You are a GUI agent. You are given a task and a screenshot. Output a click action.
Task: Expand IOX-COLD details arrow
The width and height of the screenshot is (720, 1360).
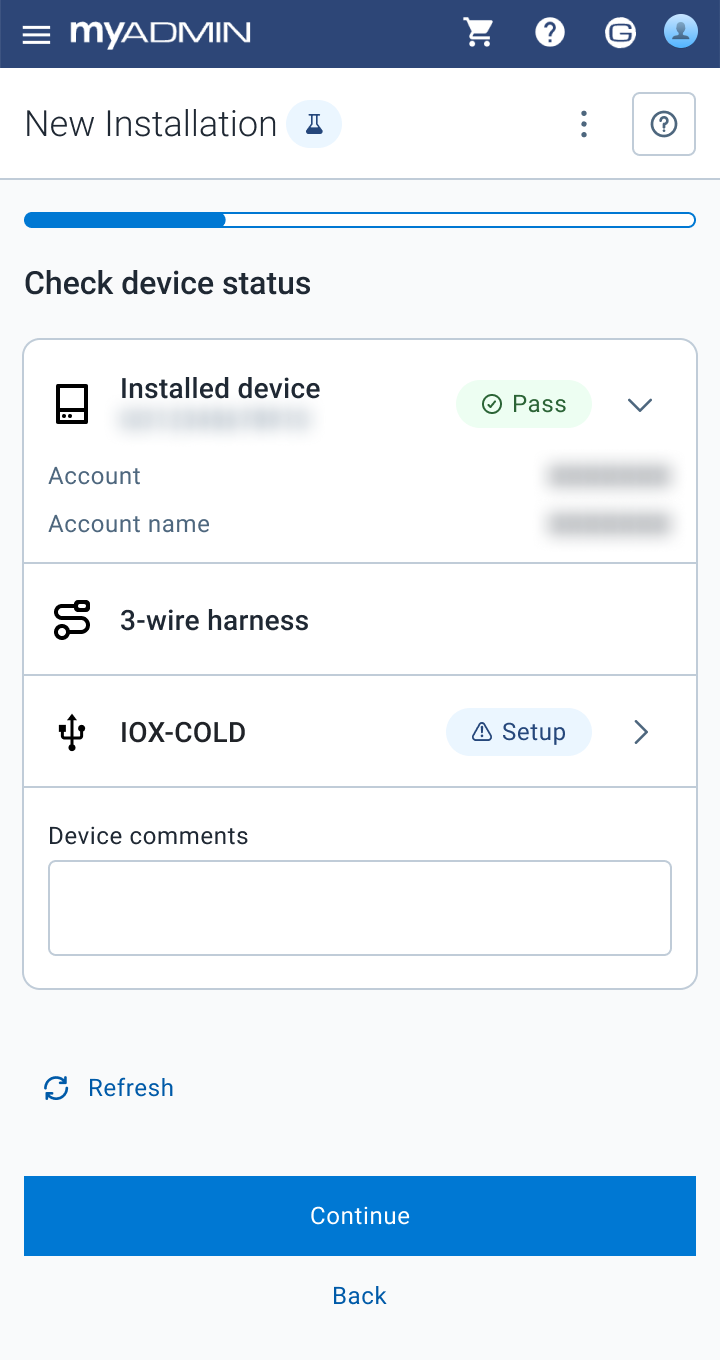tap(641, 732)
